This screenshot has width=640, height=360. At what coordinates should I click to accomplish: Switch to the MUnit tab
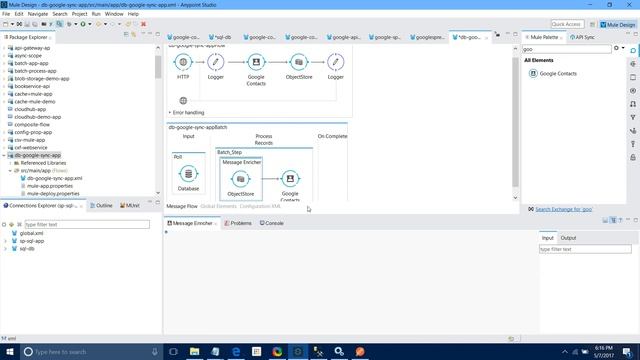tap(130, 206)
